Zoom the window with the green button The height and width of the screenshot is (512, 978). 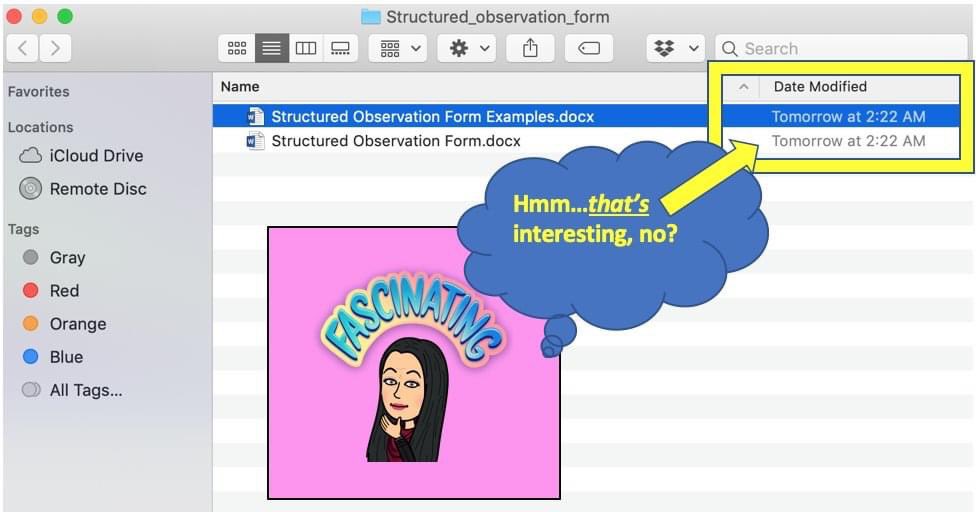[x=65, y=16]
